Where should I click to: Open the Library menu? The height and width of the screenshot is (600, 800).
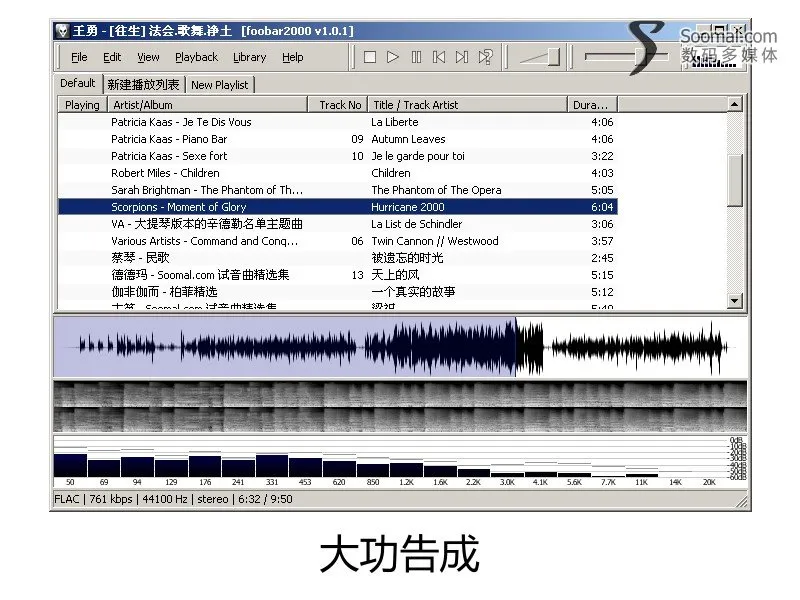pos(249,57)
